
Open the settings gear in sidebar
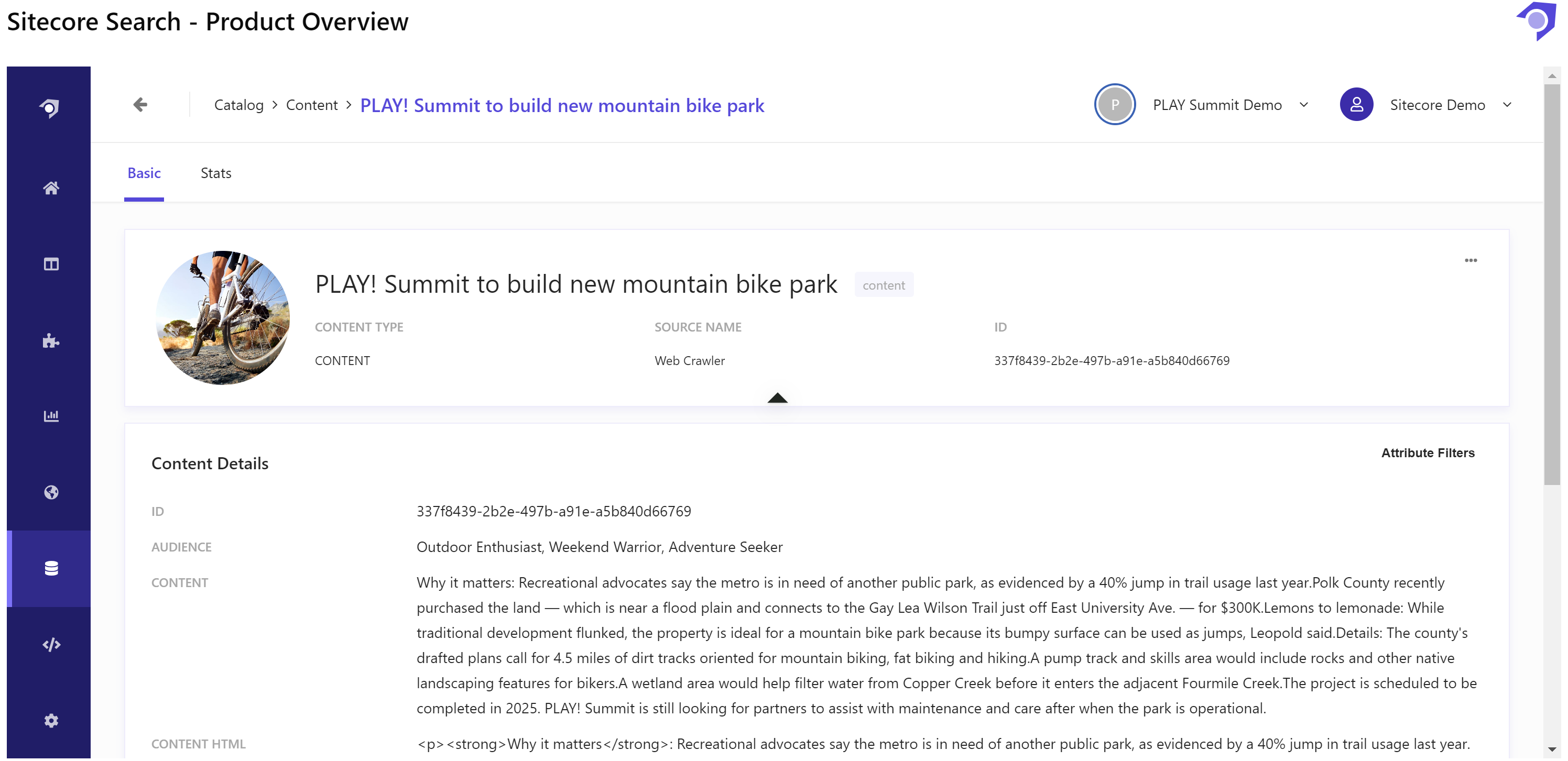[51, 720]
